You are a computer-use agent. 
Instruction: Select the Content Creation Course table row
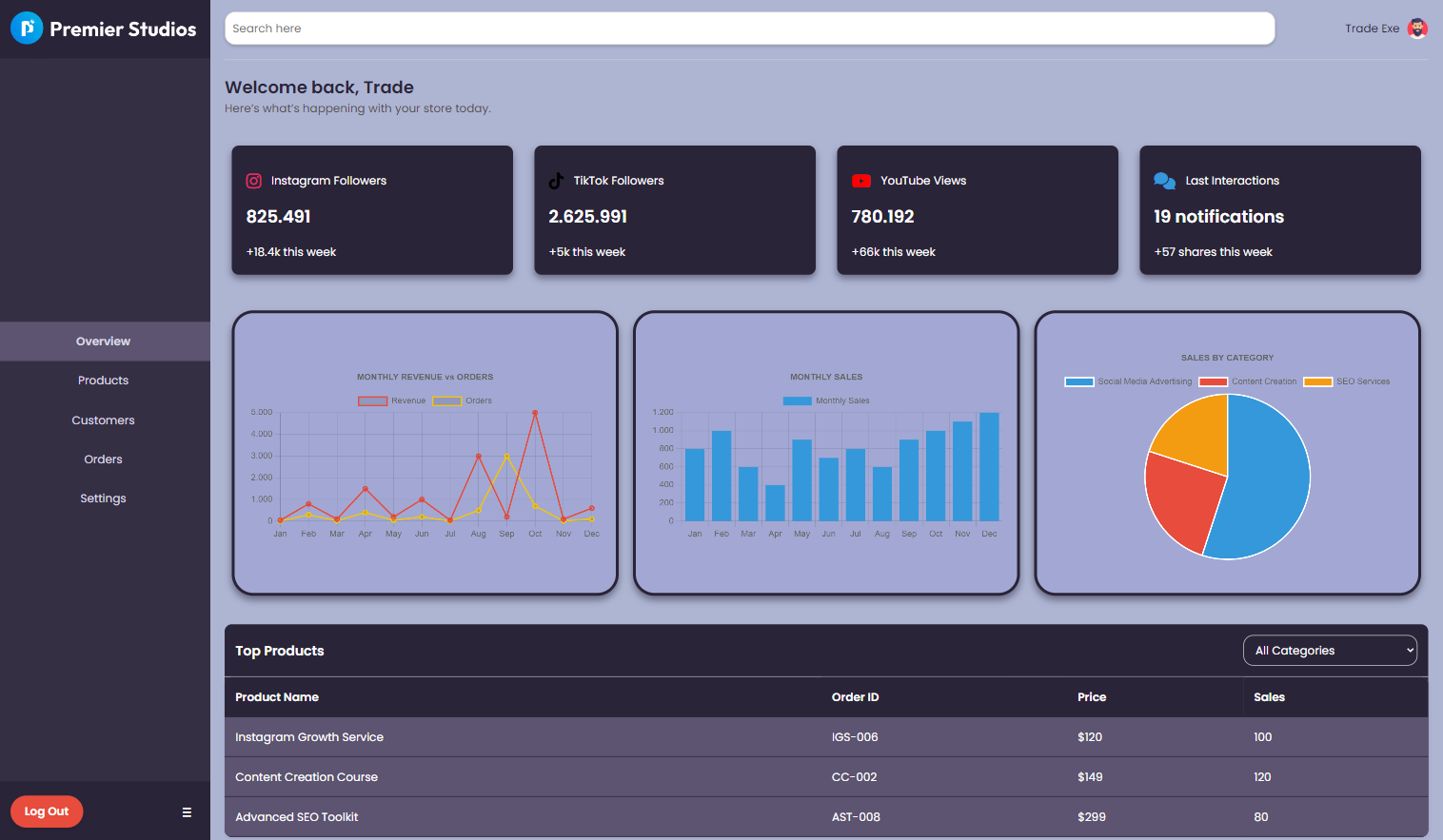point(666,776)
